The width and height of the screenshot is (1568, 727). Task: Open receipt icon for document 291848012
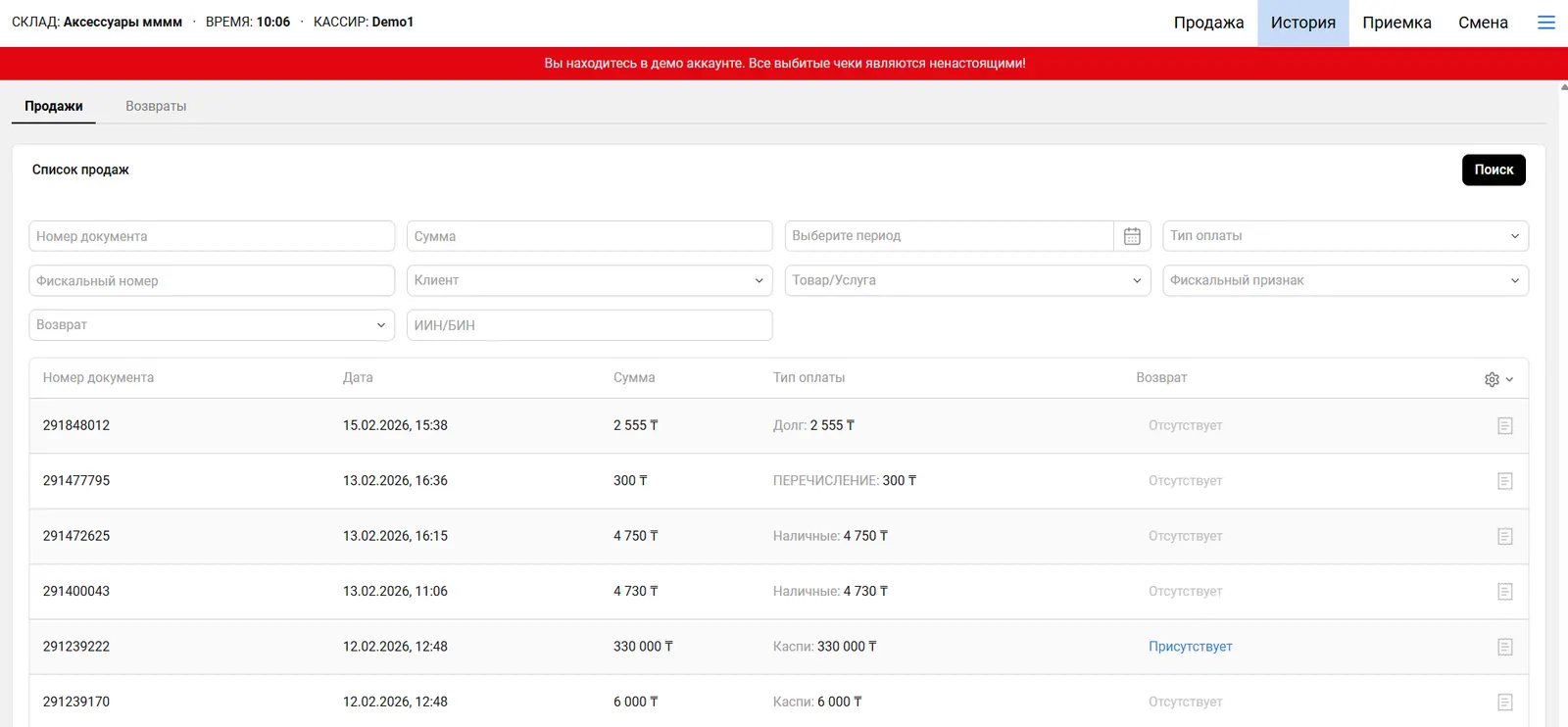[1505, 426]
